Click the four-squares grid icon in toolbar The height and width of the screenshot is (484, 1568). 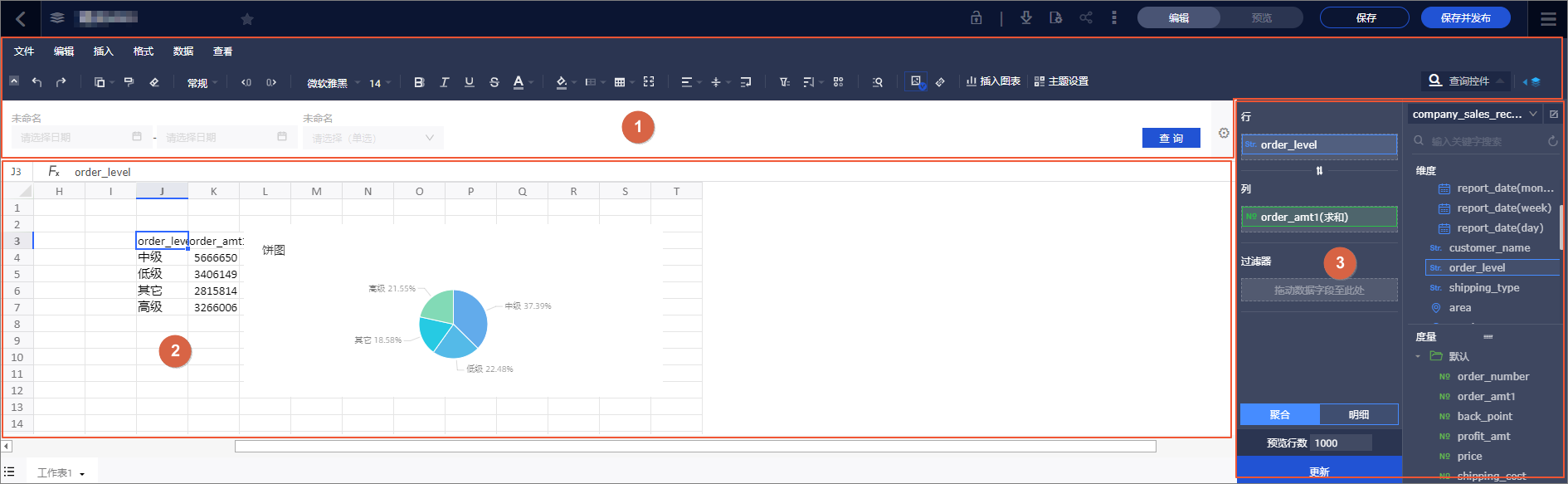click(x=838, y=81)
